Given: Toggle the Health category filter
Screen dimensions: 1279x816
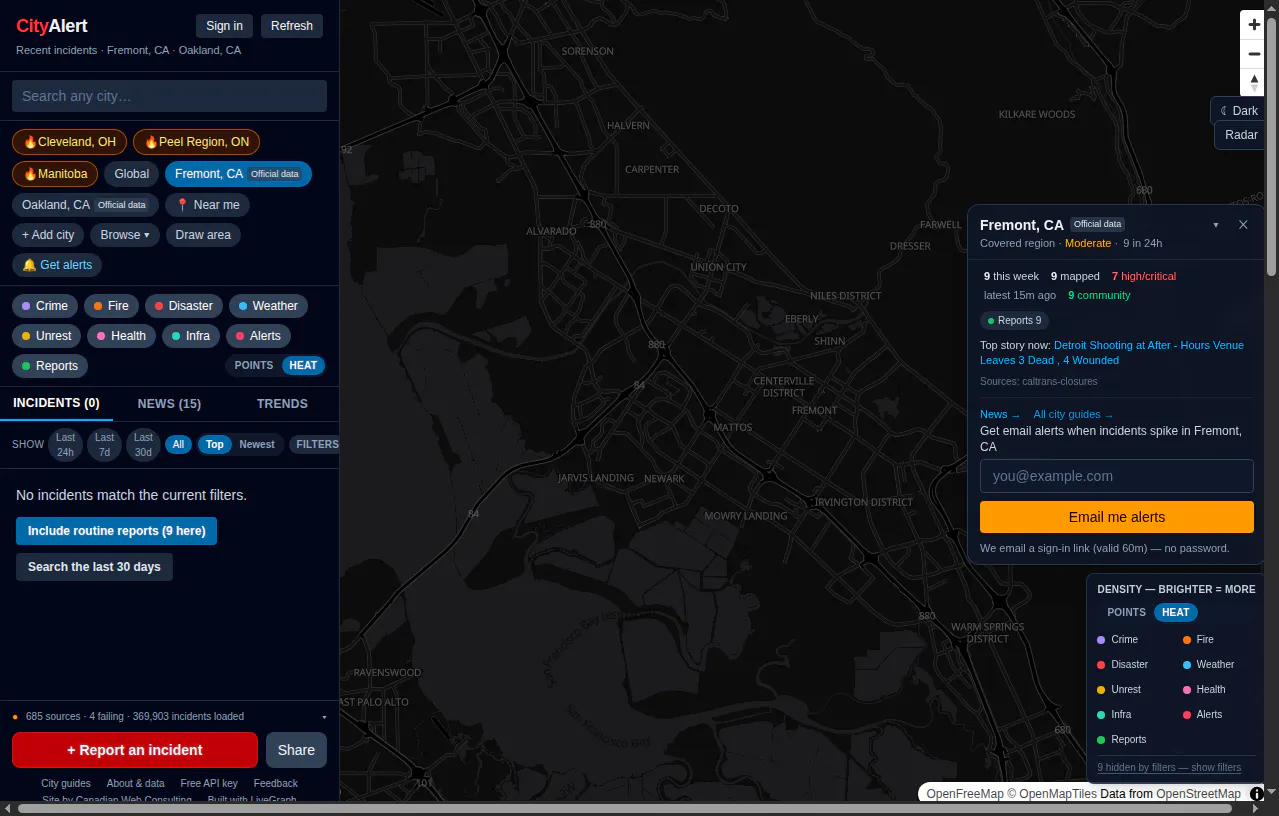Looking at the screenshot, I should click(121, 336).
